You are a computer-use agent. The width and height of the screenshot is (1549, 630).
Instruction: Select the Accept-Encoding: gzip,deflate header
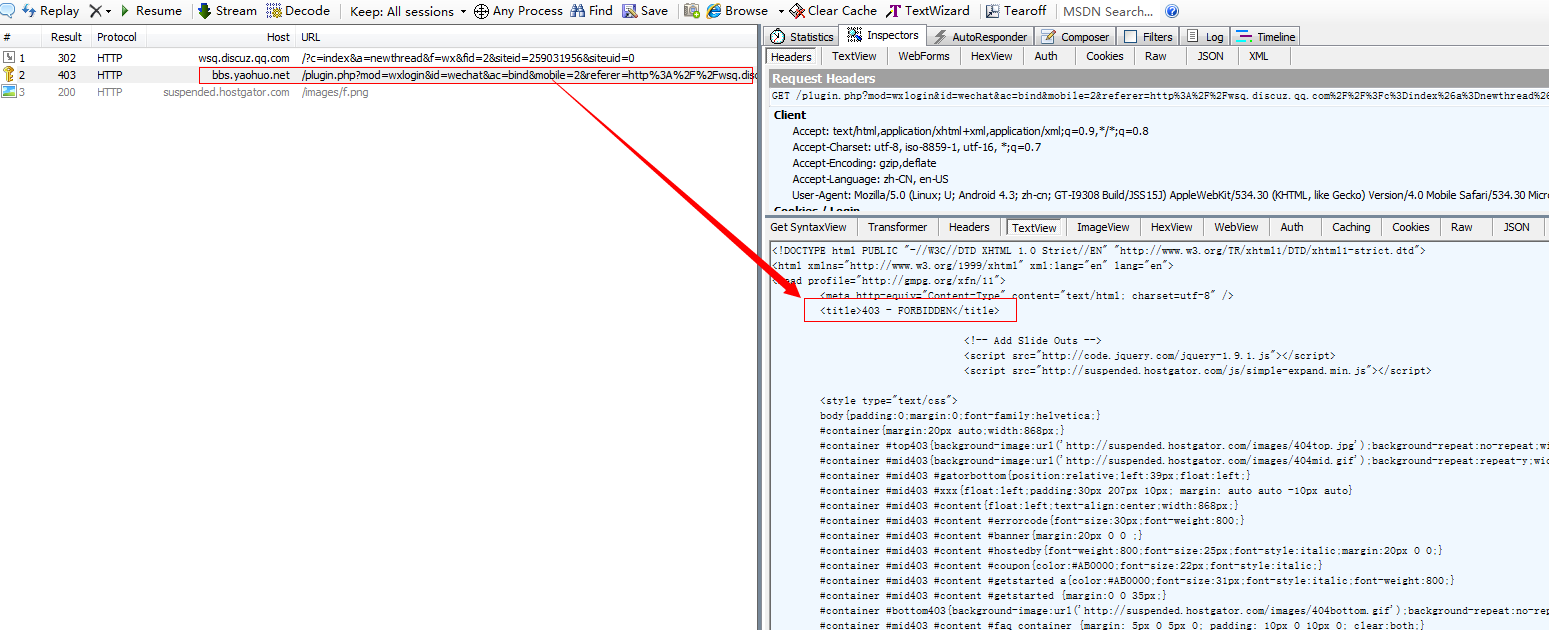point(864,163)
